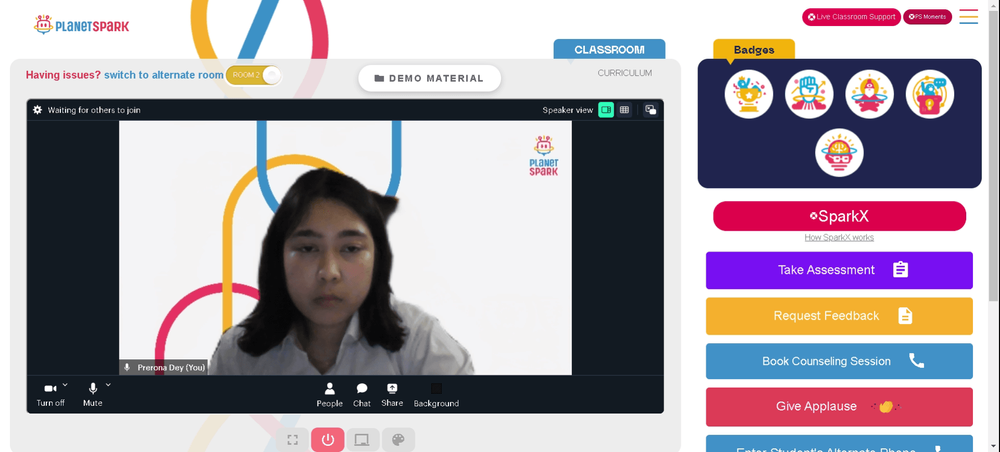1000x452 pixels.
Task: Expand camera options chevron
Action: click(65, 384)
